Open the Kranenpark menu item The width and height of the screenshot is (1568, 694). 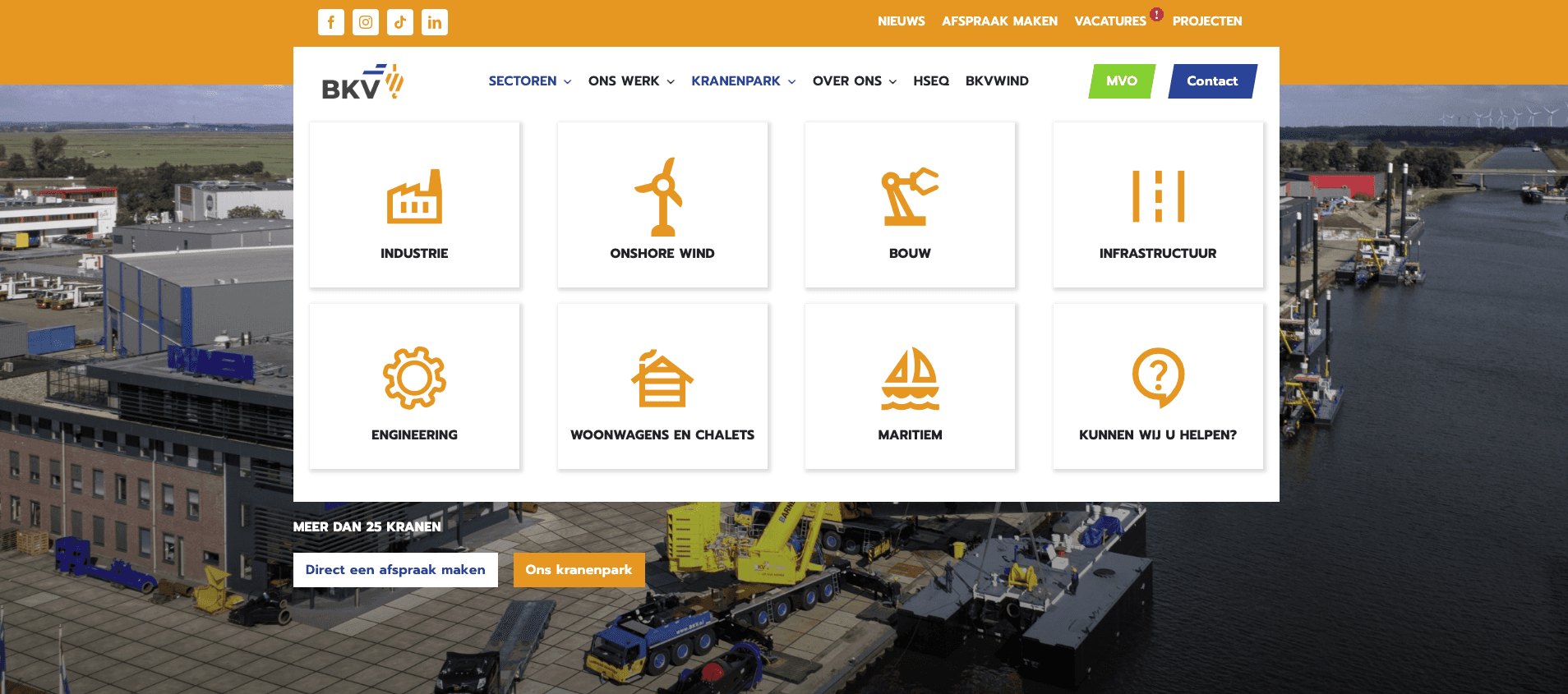[736, 81]
